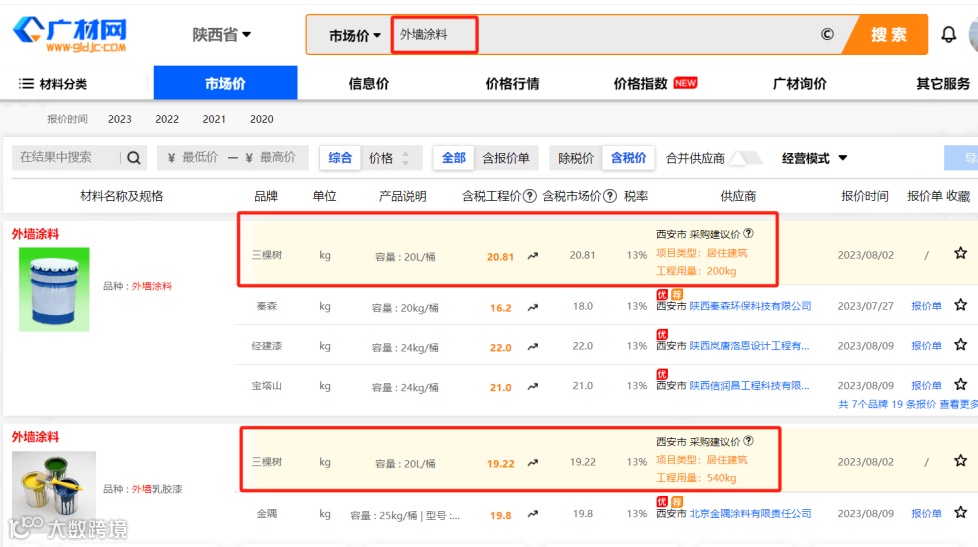The image size is (978, 547).
Task: Click help icon beside second 采购建议价
Action: [x=748, y=441]
